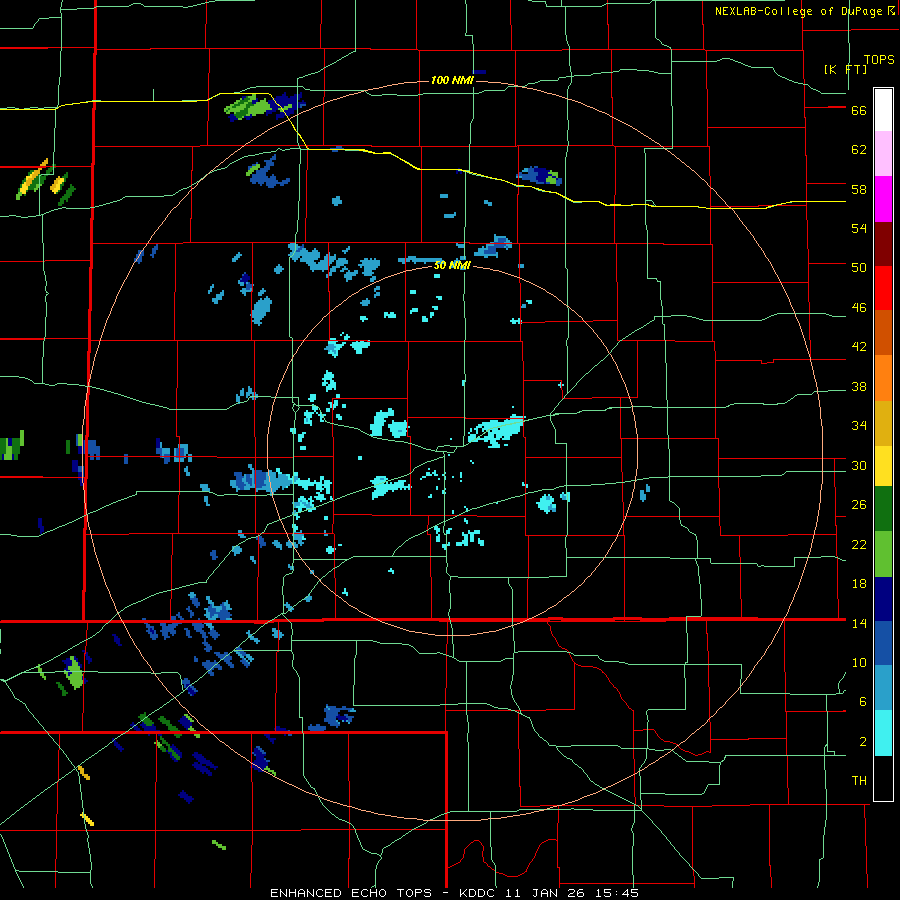Click the navy legend swatch
900x900 pixels.
coord(883,599)
